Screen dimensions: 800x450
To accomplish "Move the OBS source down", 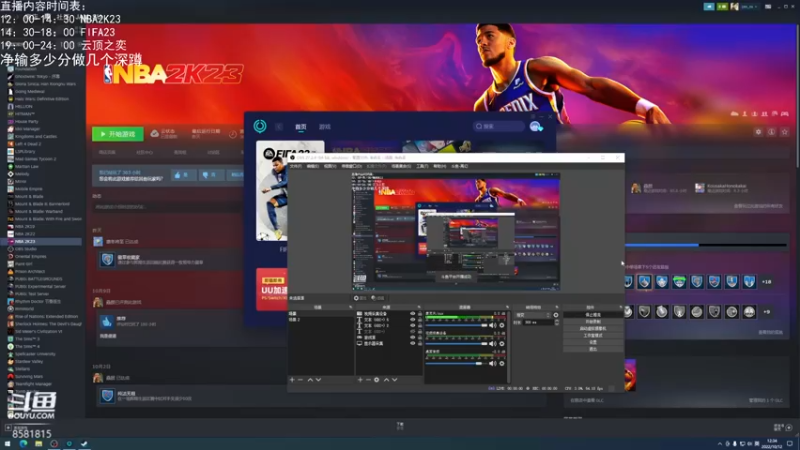I will (x=394, y=380).
